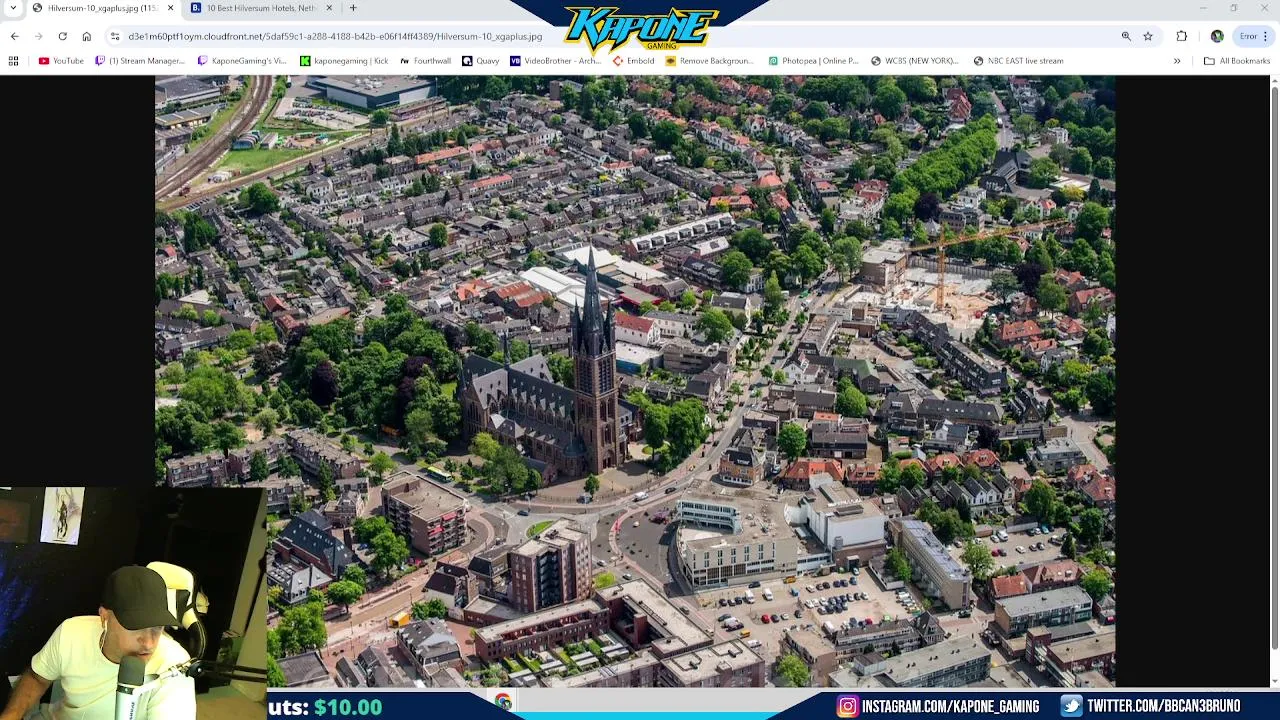This screenshot has height=720, width=1280.
Task: Open the WCBS (NEW YORK) bookmark
Action: click(914, 61)
